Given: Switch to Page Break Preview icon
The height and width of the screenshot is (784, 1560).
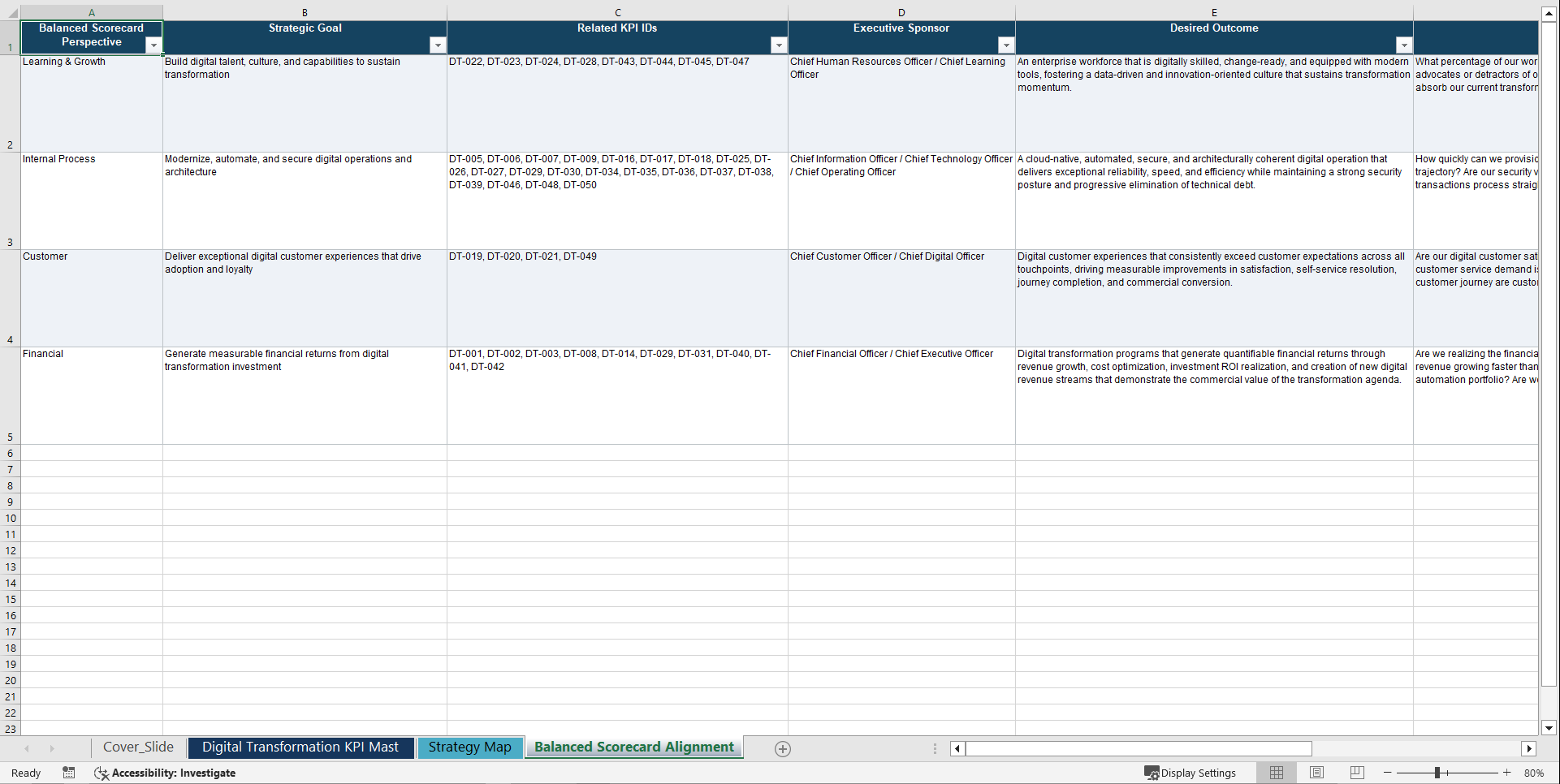Looking at the screenshot, I should (1357, 773).
